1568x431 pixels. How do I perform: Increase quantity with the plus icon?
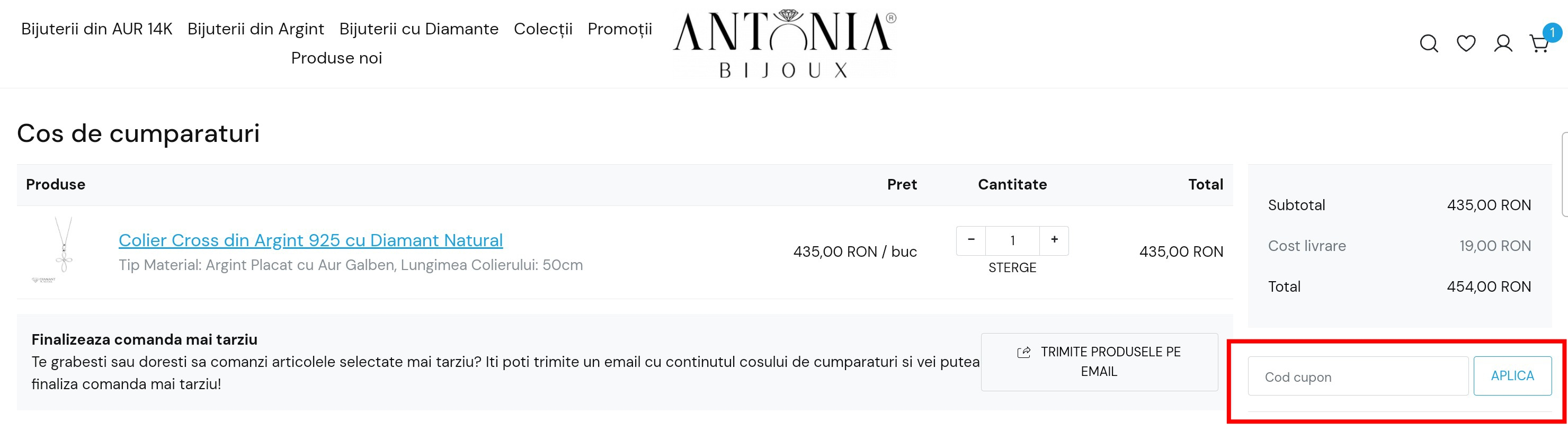1053,240
